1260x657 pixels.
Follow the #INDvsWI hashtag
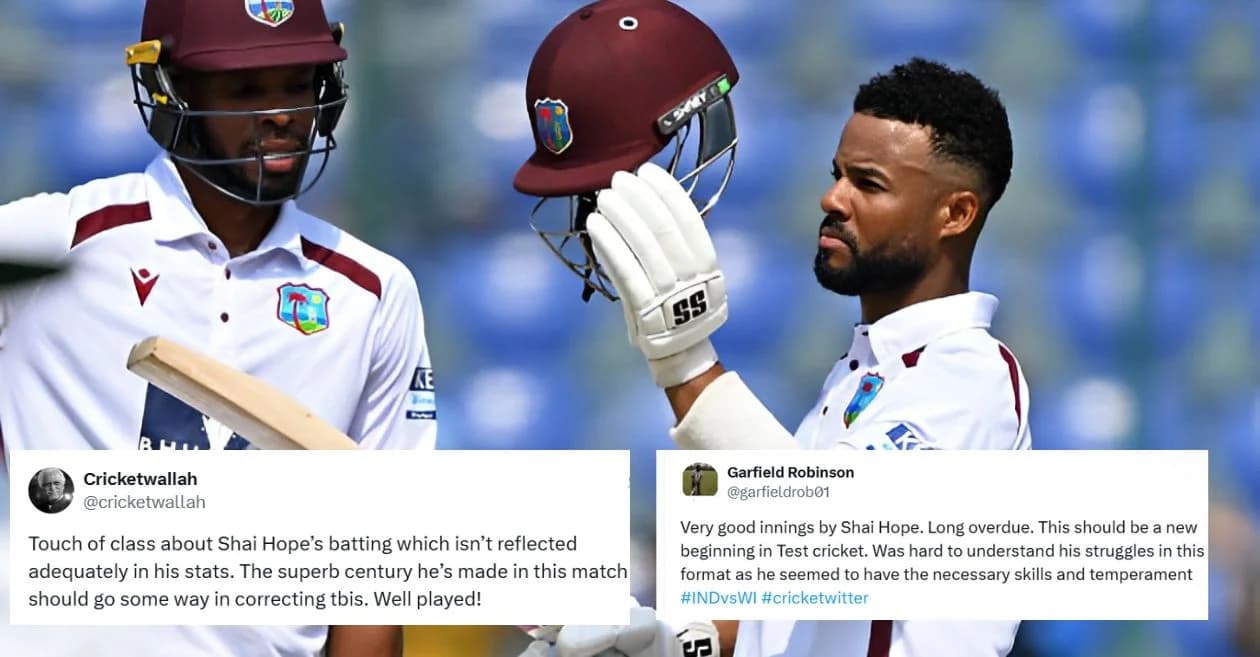coord(718,598)
